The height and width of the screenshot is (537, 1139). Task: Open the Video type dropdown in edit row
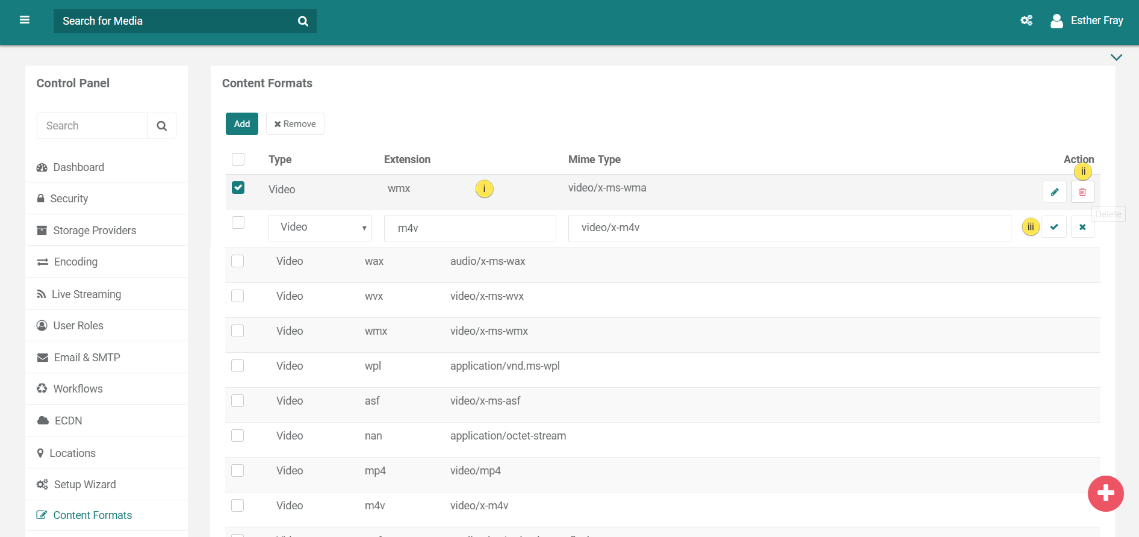pos(319,228)
